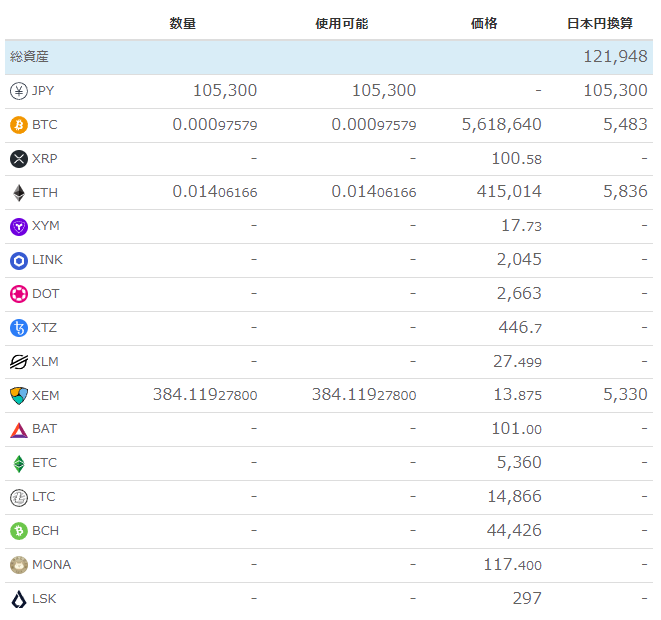Viewport: 661px width, 620px height.
Task: Click DOT price 2,663
Action: 519,294
